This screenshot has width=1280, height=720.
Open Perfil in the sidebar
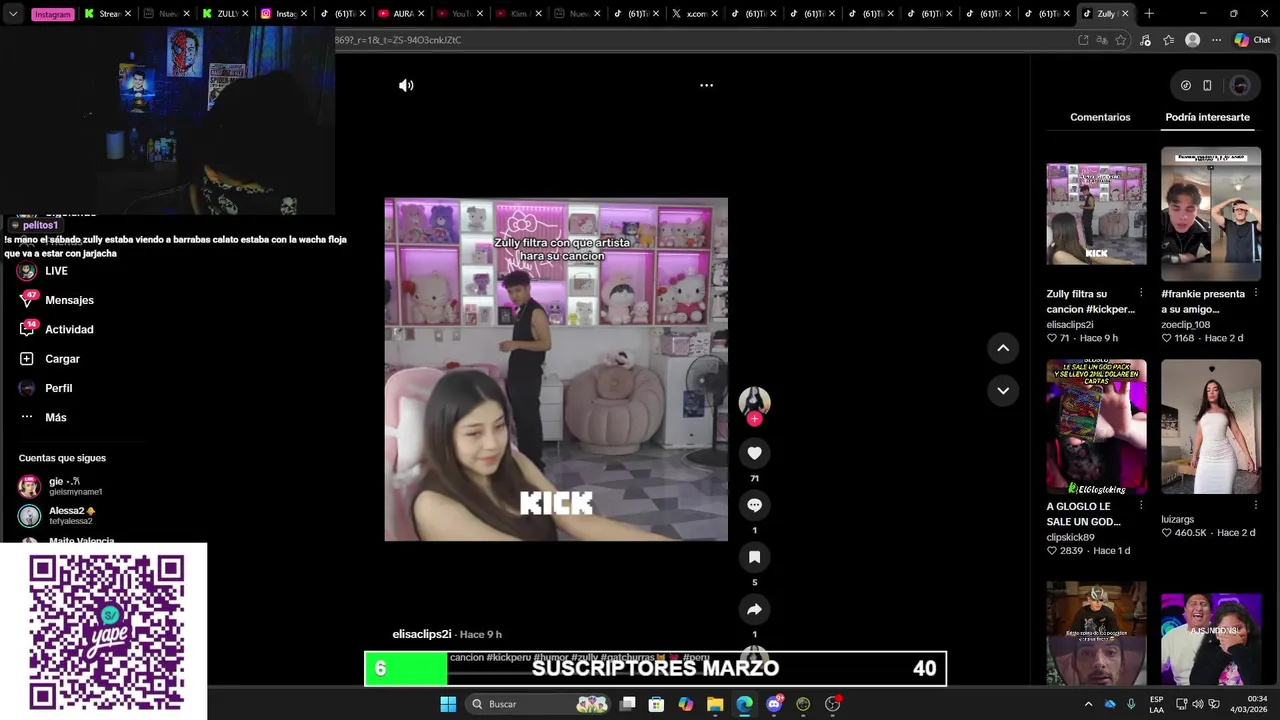pos(46,388)
